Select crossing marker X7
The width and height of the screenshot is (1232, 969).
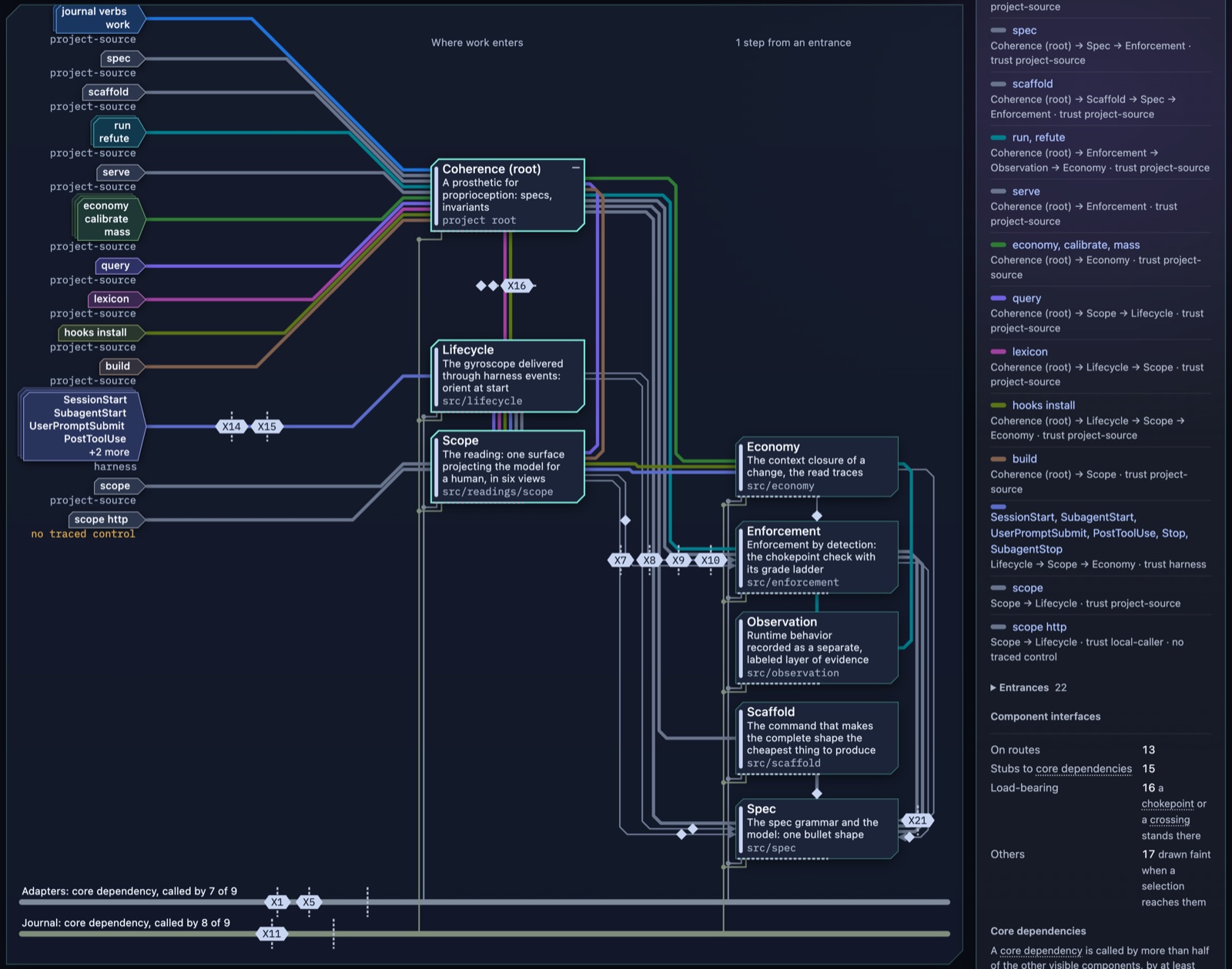(x=621, y=560)
